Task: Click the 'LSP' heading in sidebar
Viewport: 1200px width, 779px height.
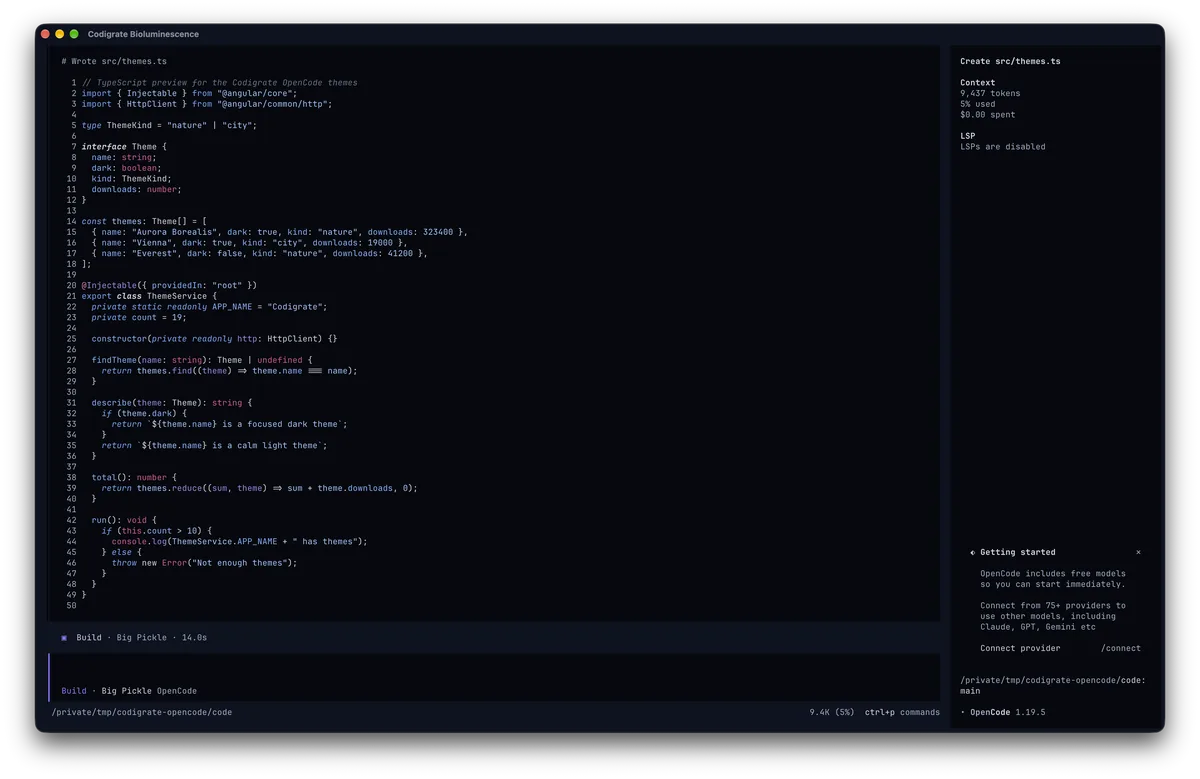Action: click(968, 136)
